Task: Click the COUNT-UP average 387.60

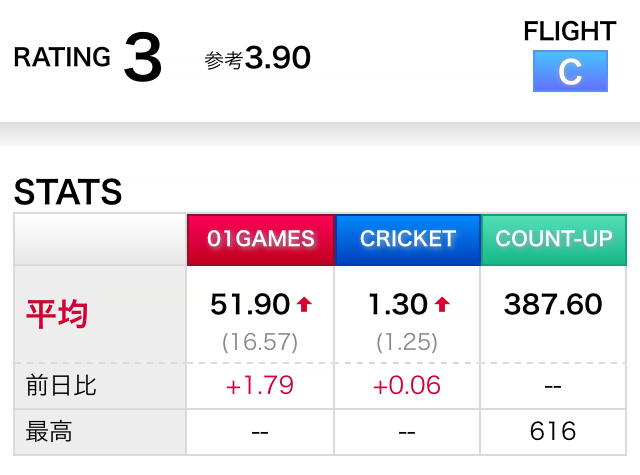Action: 553,304
